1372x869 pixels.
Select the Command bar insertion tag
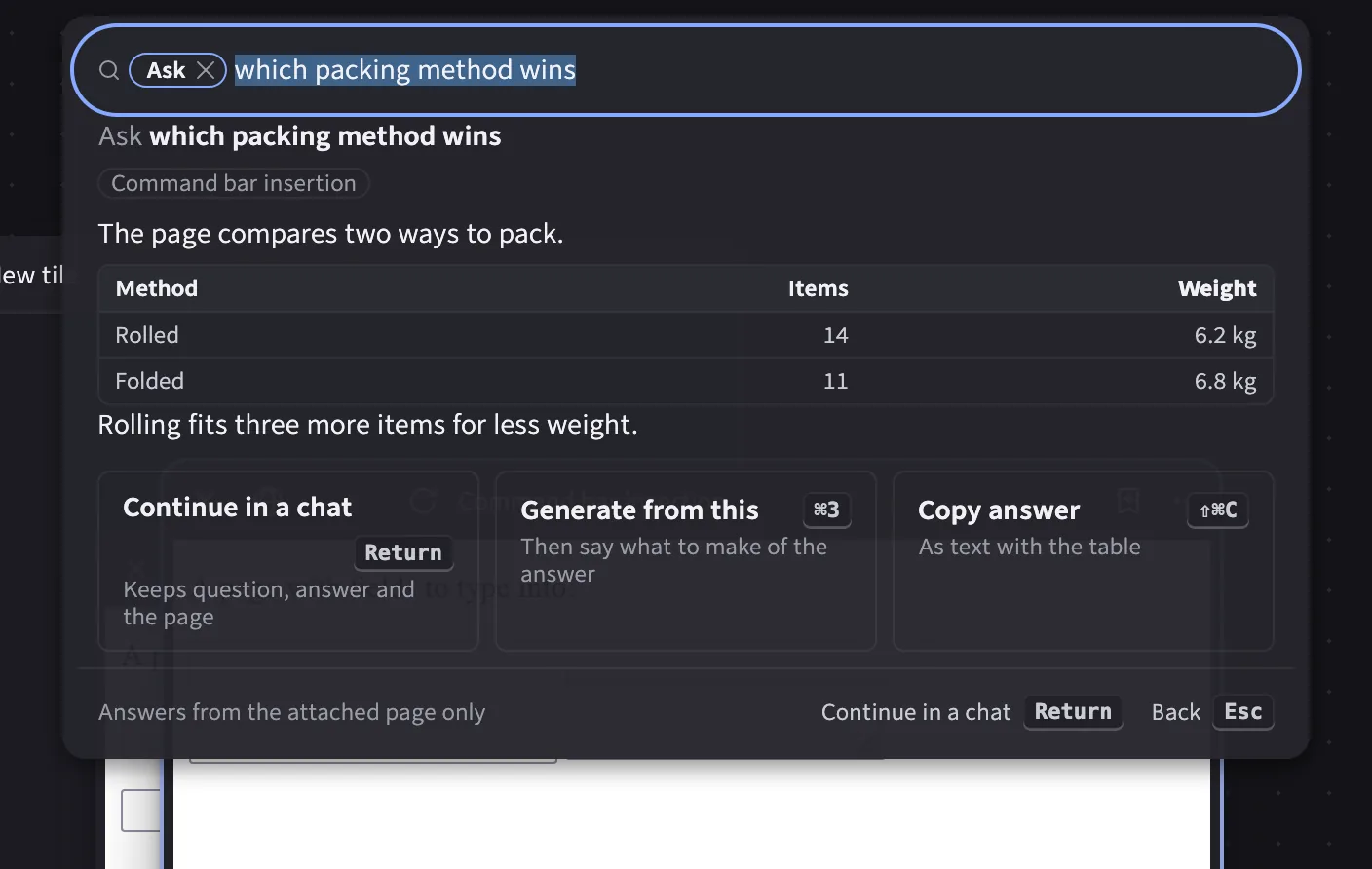234,183
